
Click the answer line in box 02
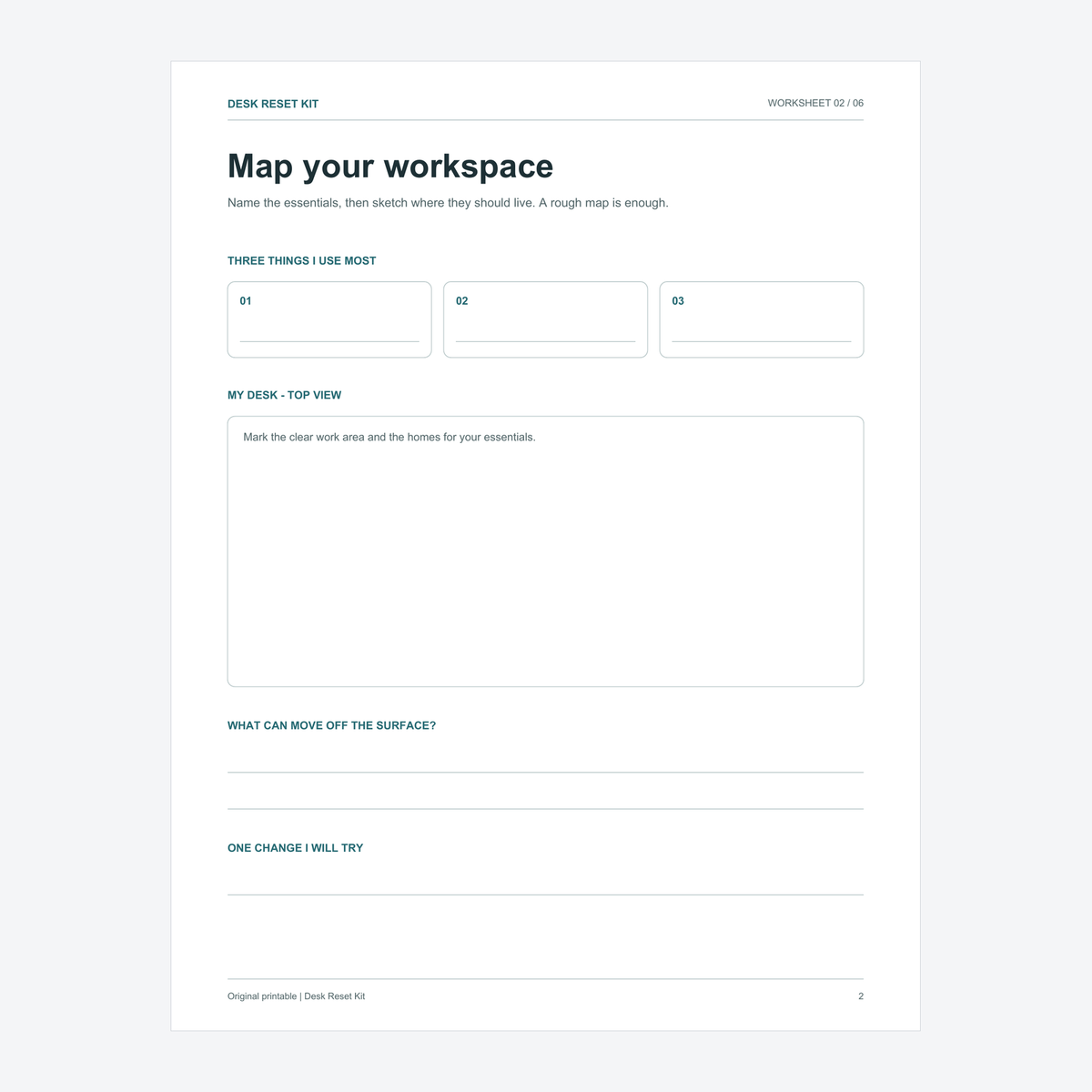coord(545,341)
